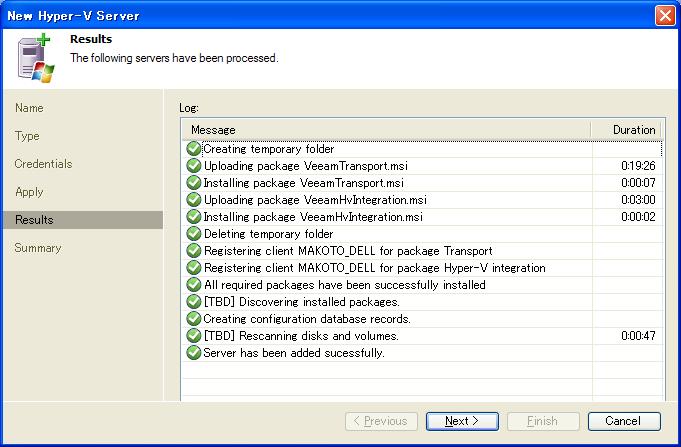This screenshot has height=447, width=681.
Task: Click success icon beside Uploading package VeeamTransport.msi
Action: 193,166
